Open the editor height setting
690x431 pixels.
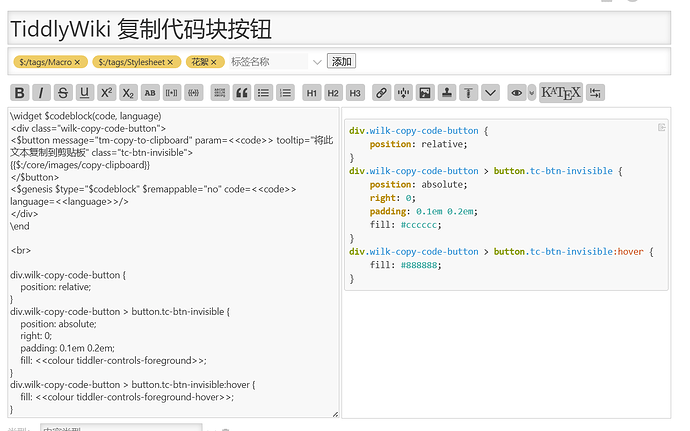tap(468, 93)
